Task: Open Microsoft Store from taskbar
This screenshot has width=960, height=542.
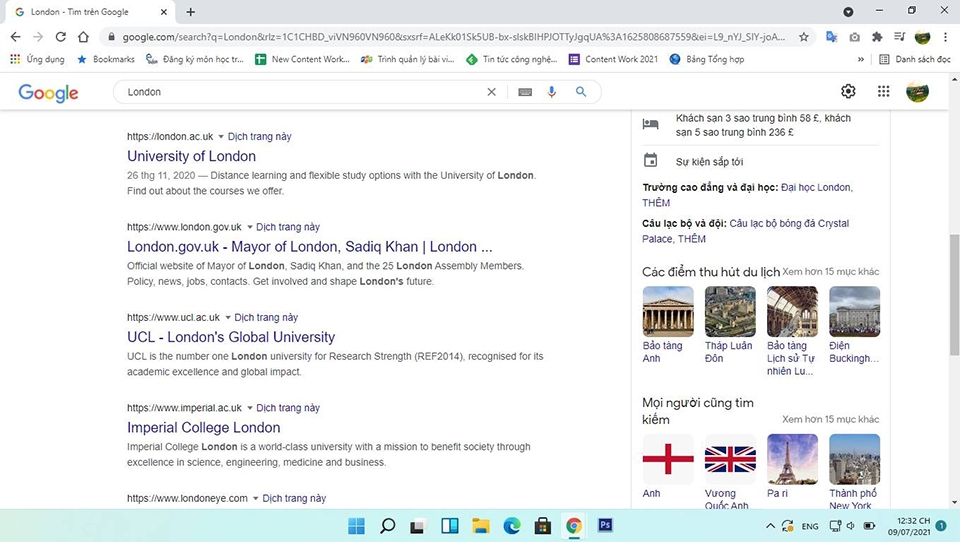Action: [x=542, y=525]
